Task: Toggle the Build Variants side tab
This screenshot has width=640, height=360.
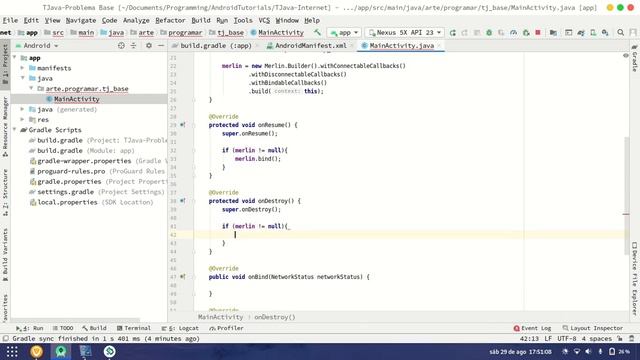Action: pos(5,255)
